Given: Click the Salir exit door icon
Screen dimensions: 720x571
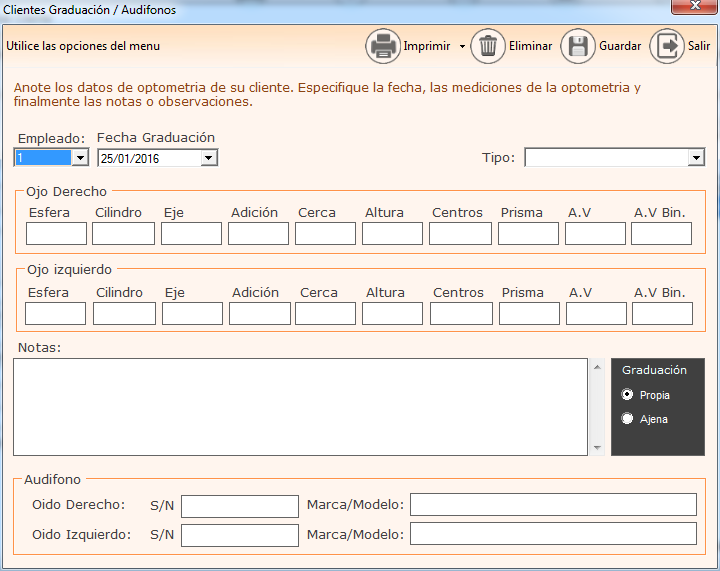Looking at the screenshot, I should click(x=667, y=46).
